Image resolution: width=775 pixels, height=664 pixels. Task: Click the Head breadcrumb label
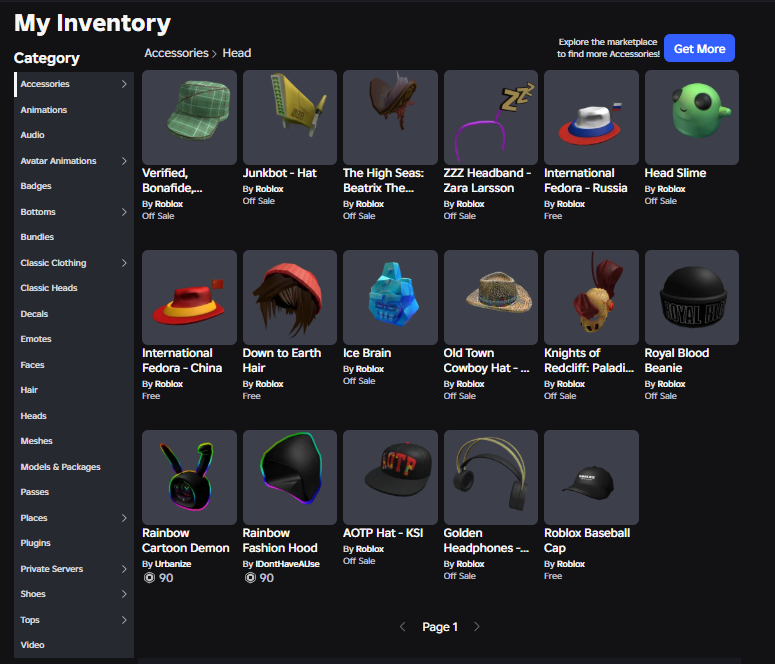click(237, 53)
